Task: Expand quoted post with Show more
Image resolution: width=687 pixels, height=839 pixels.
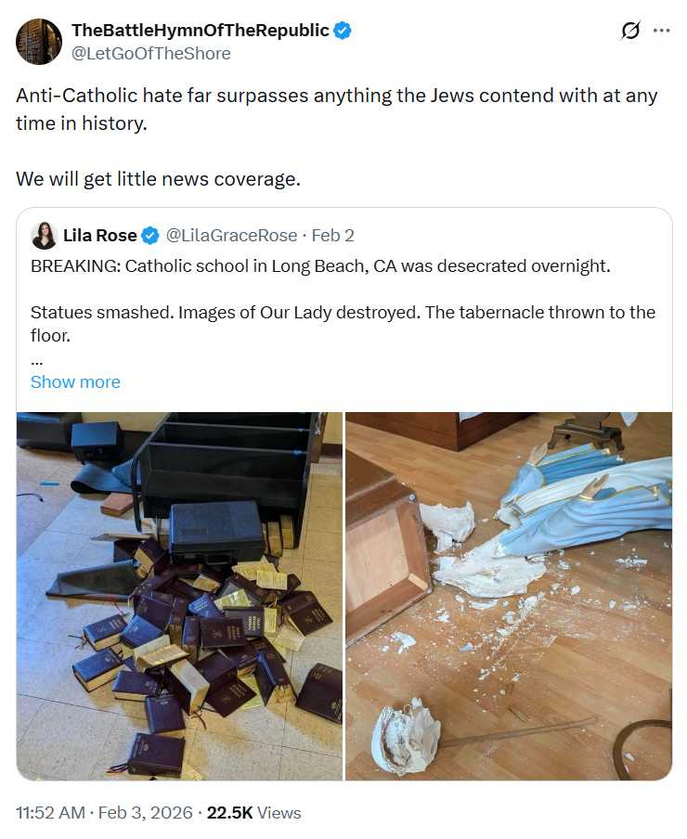Action: coord(75,382)
